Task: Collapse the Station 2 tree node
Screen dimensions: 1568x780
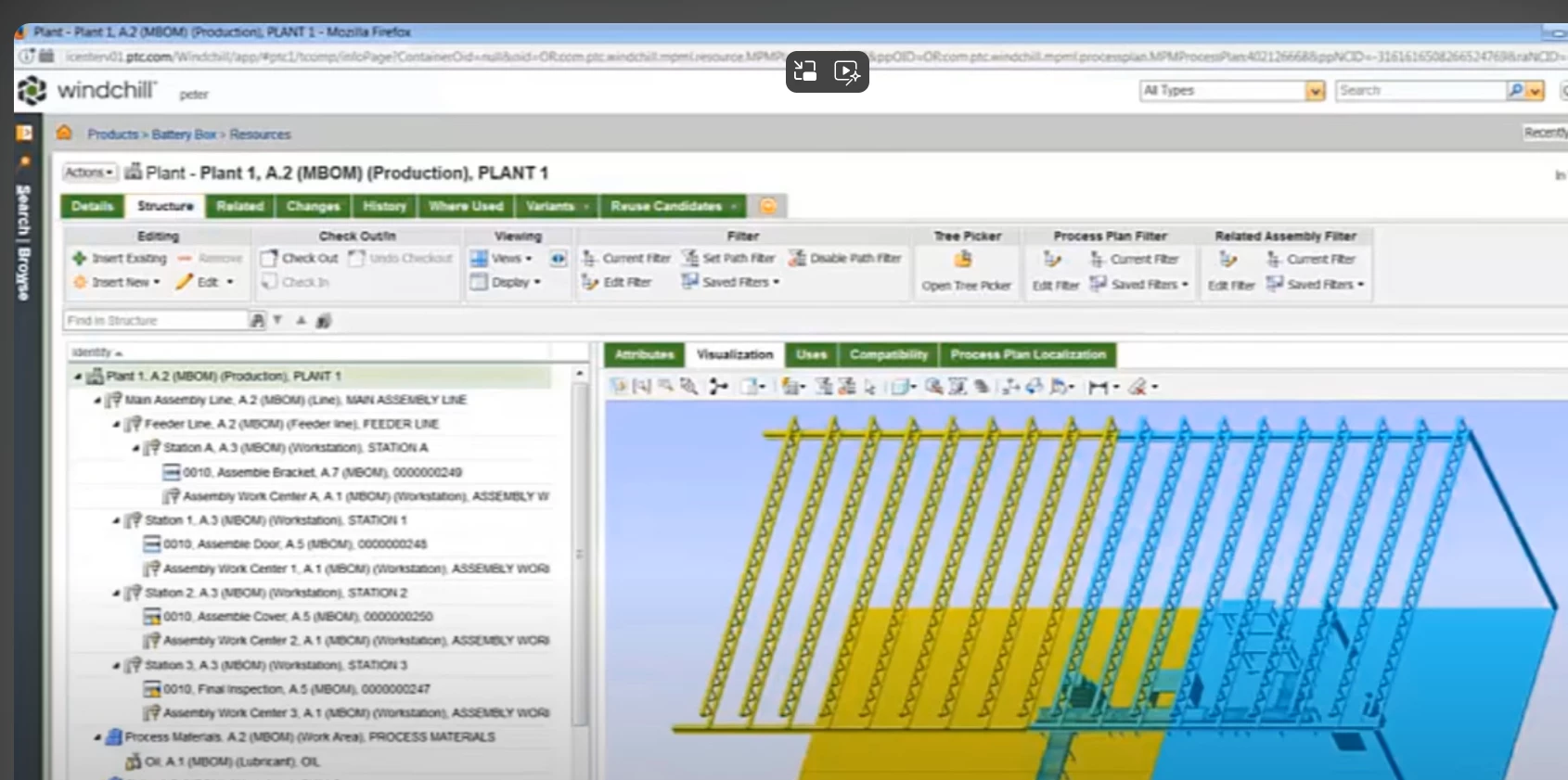Action: coord(116,593)
